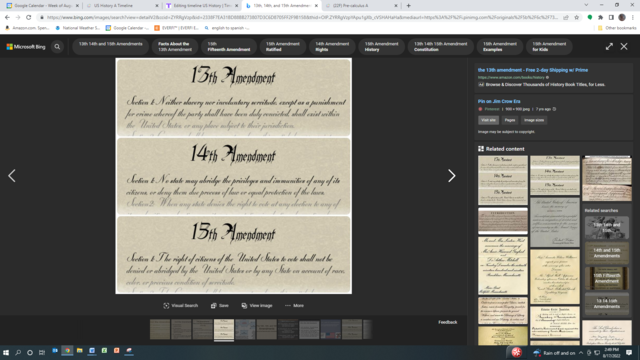The width and height of the screenshot is (640, 360).
Task: Open Task View in taskbar
Action: [42, 352]
